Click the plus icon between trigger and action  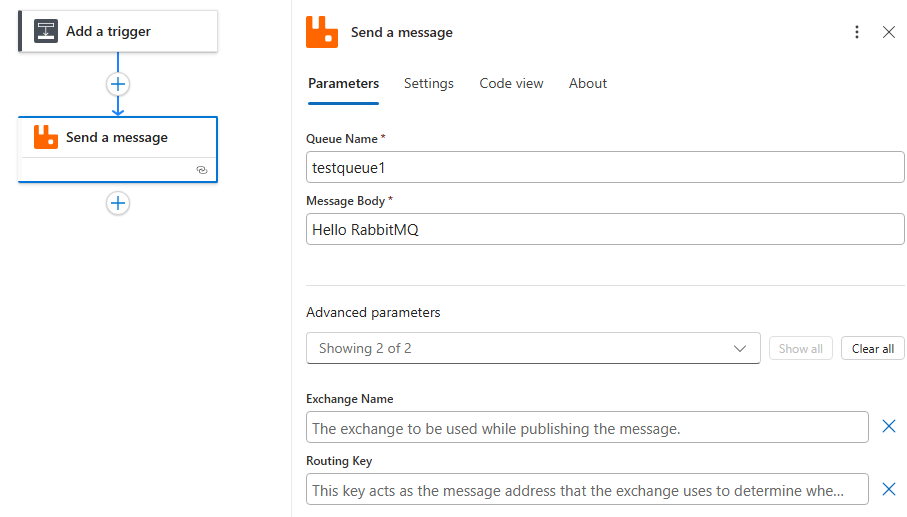coord(118,84)
